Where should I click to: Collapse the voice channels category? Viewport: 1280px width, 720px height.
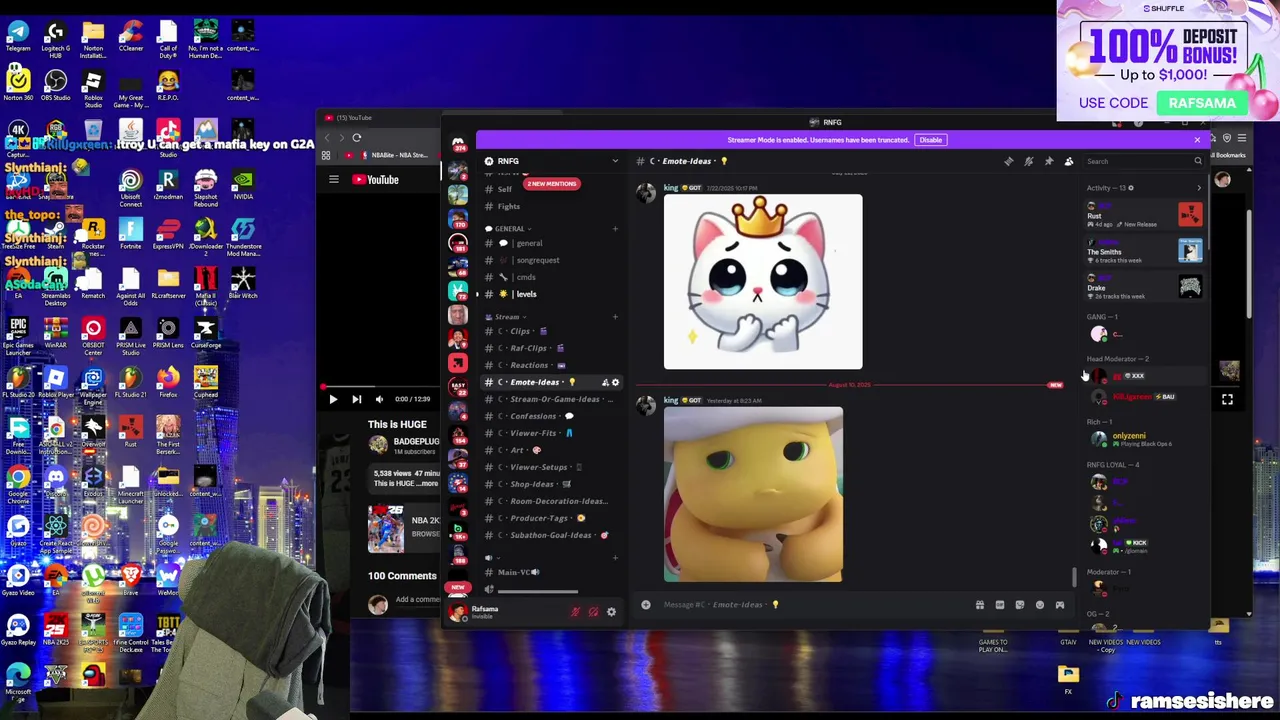490,558
